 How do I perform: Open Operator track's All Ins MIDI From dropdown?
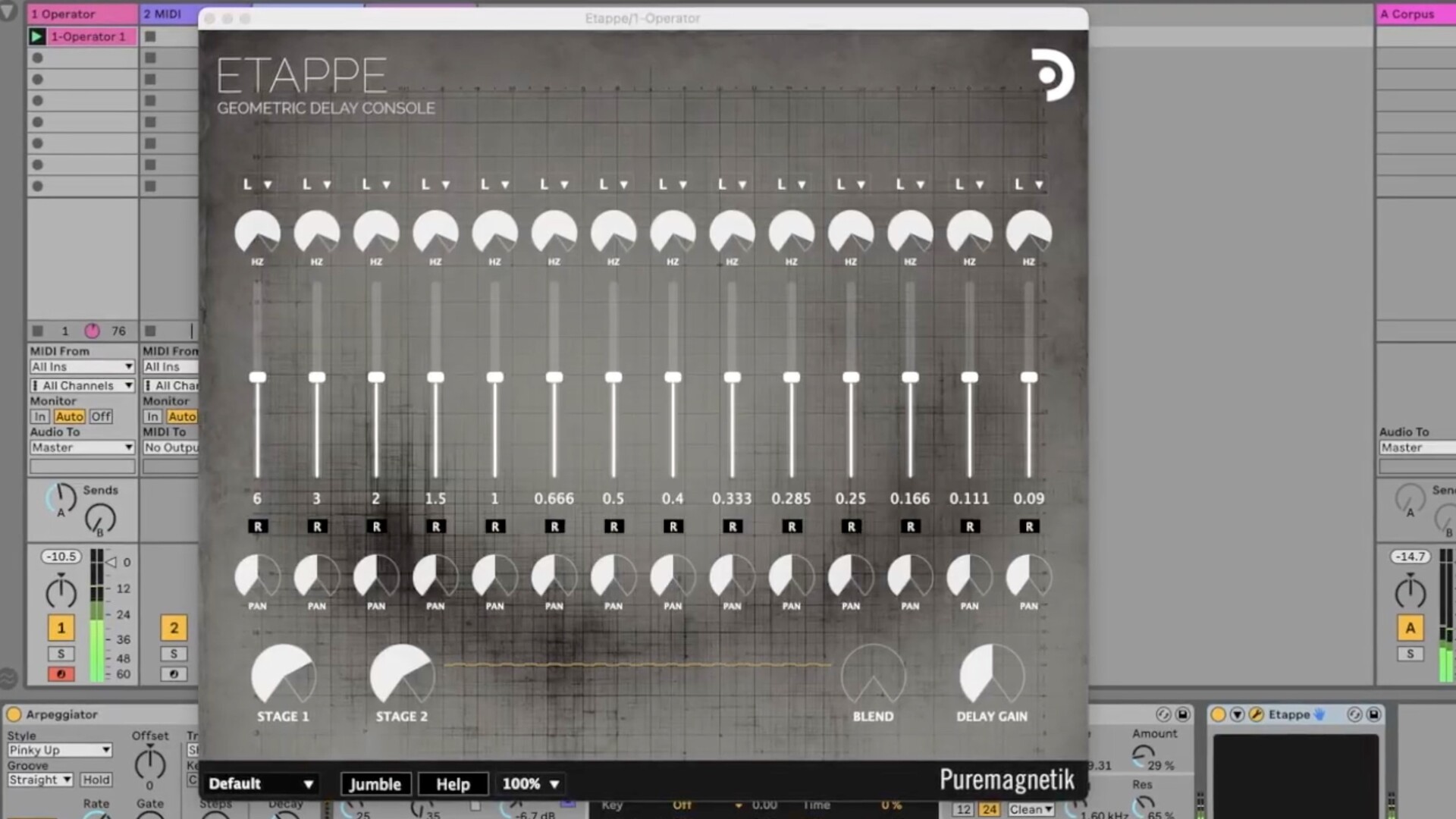pyautogui.click(x=82, y=366)
